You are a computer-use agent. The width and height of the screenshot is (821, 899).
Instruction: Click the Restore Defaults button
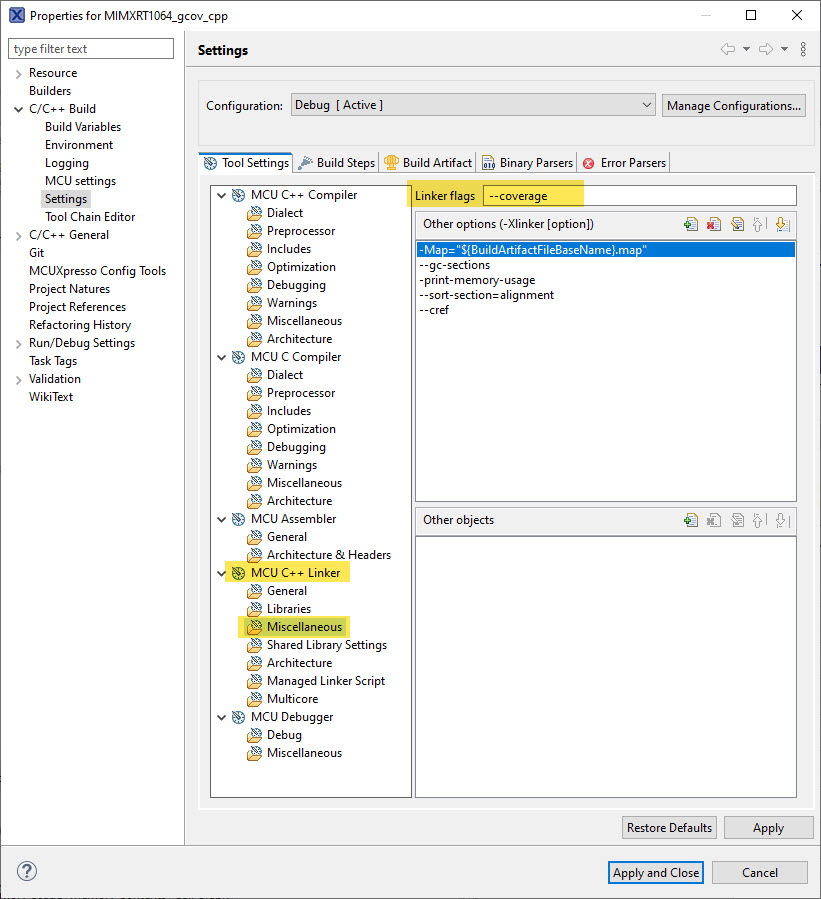[669, 827]
